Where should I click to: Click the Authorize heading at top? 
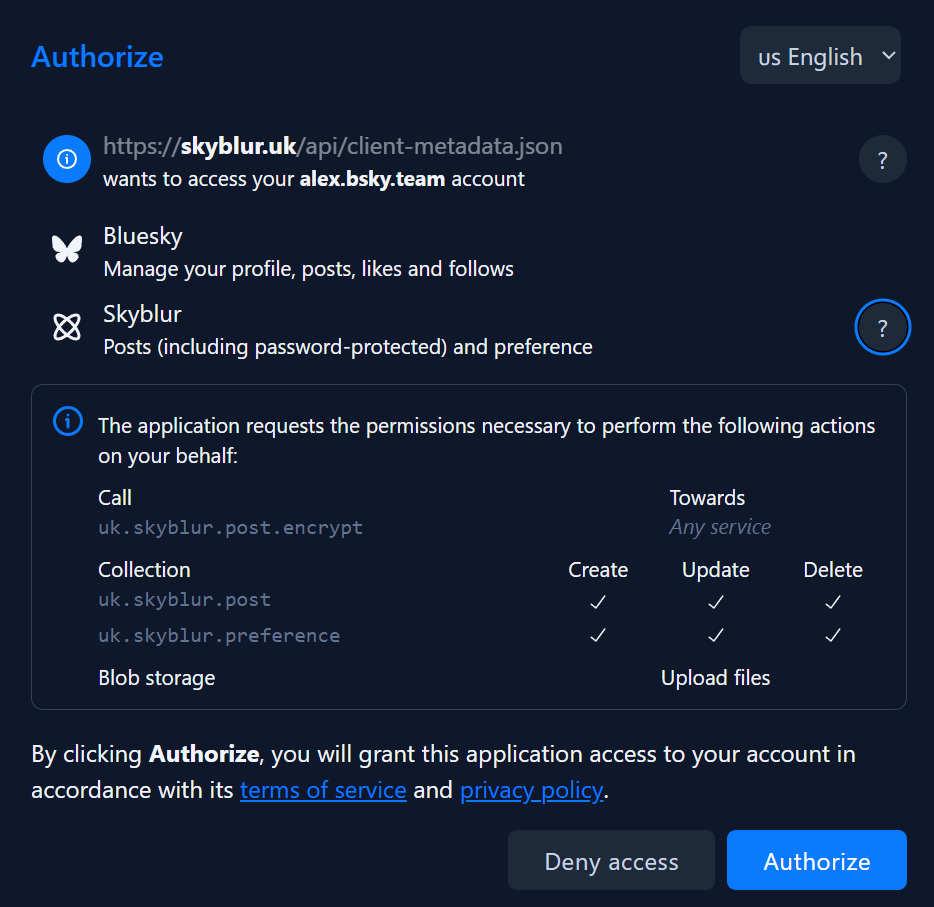[x=97, y=57]
